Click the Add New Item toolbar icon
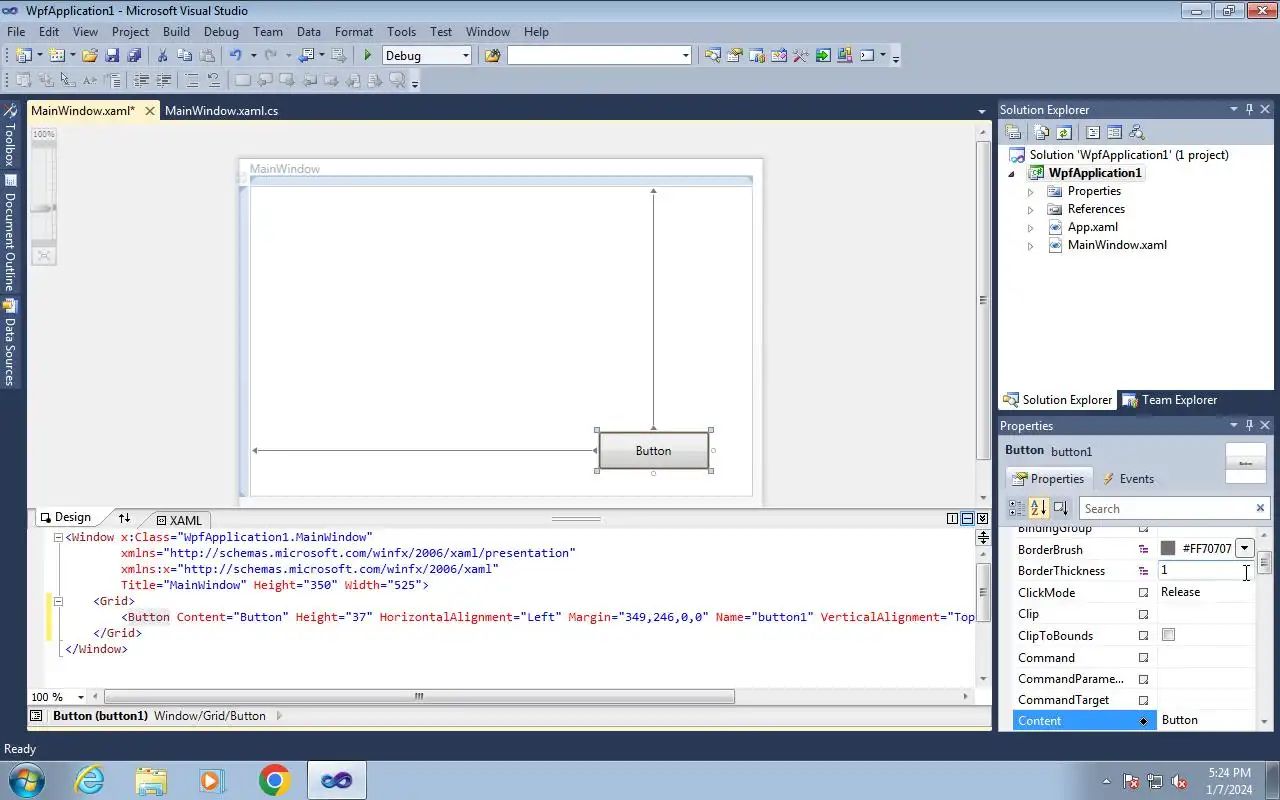This screenshot has height=800, width=1280. click(56, 56)
